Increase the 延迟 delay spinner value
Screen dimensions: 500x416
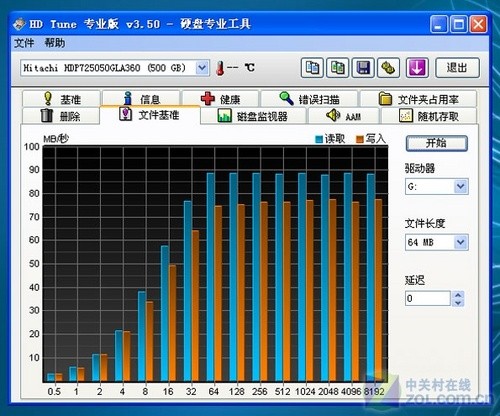tap(458, 295)
